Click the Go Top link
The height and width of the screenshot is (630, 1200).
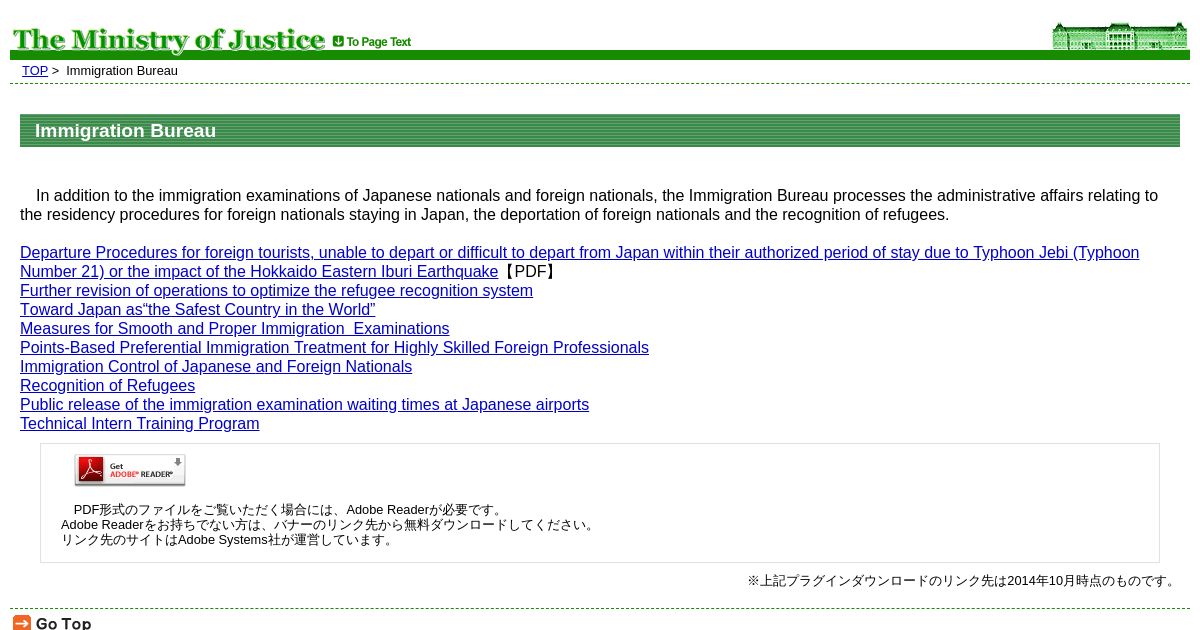click(x=52, y=623)
